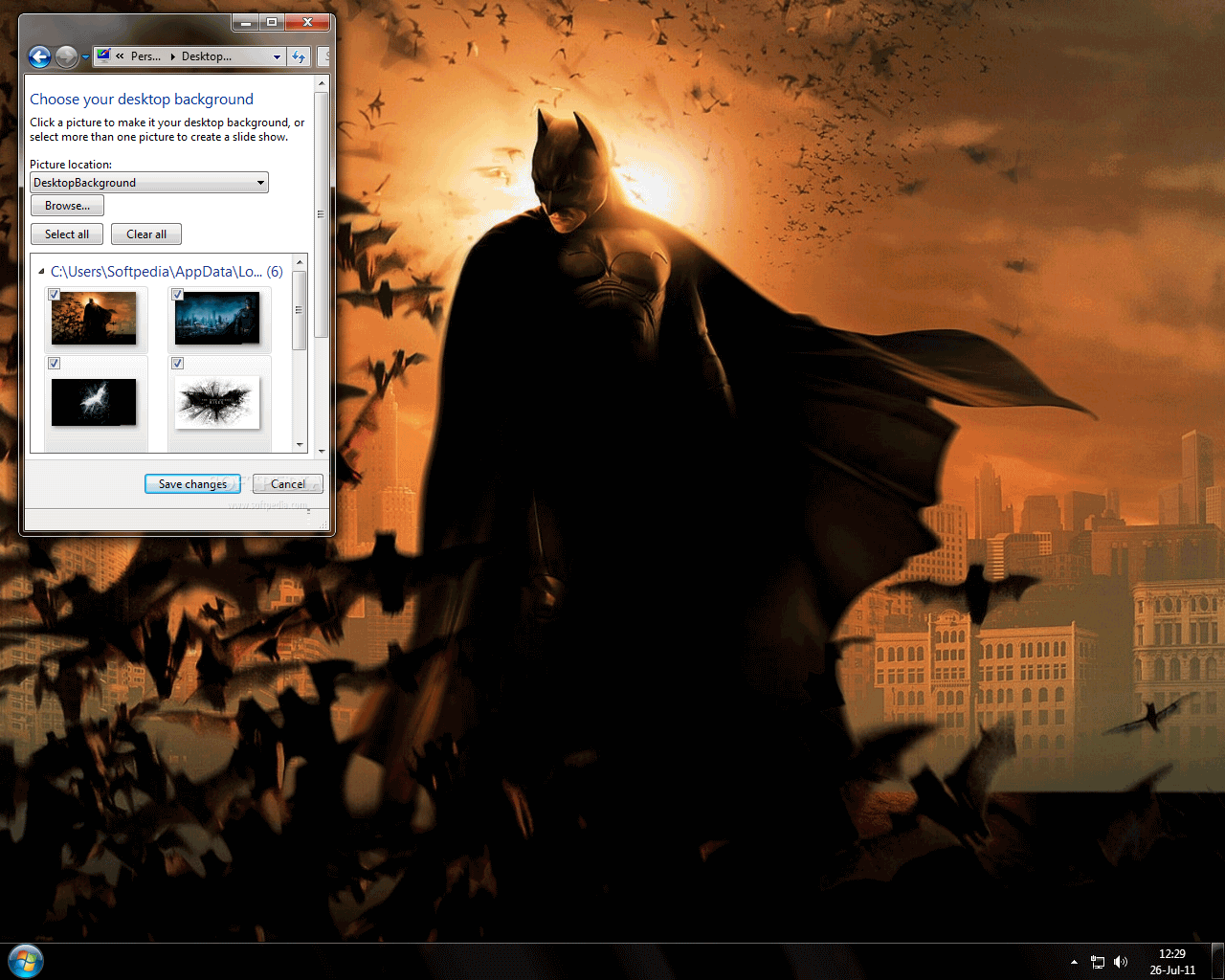Click the 'Desktop...' breadcrumb segment
Screen dimensions: 1225x980
(207, 56)
